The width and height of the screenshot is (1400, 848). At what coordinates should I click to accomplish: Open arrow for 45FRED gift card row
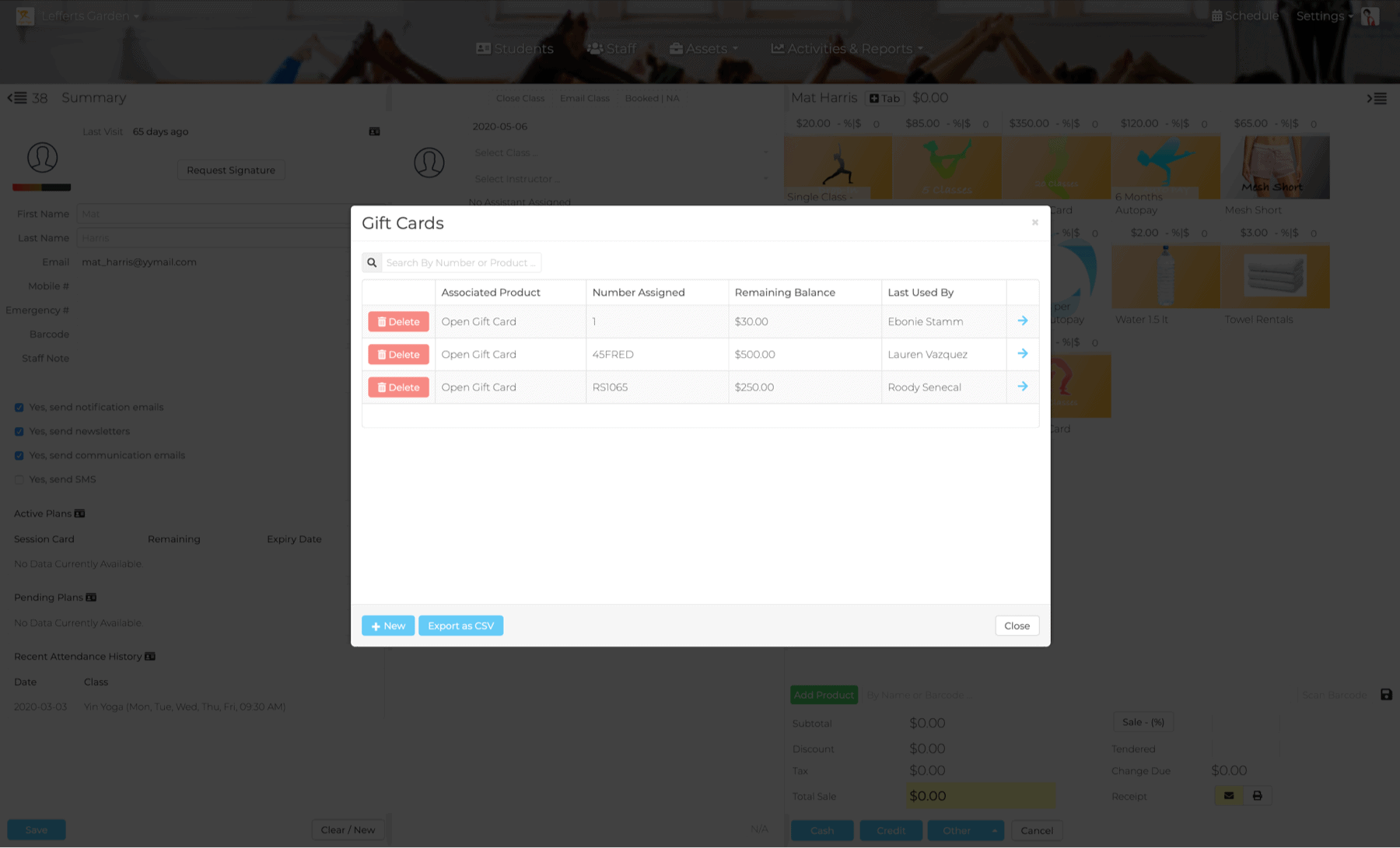click(x=1022, y=354)
